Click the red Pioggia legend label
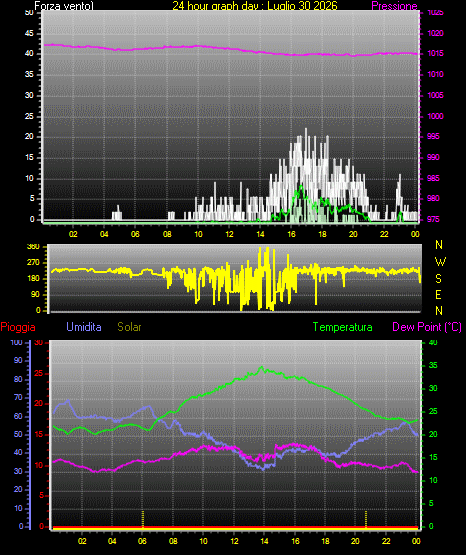466x555 pixels. coord(18,327)
